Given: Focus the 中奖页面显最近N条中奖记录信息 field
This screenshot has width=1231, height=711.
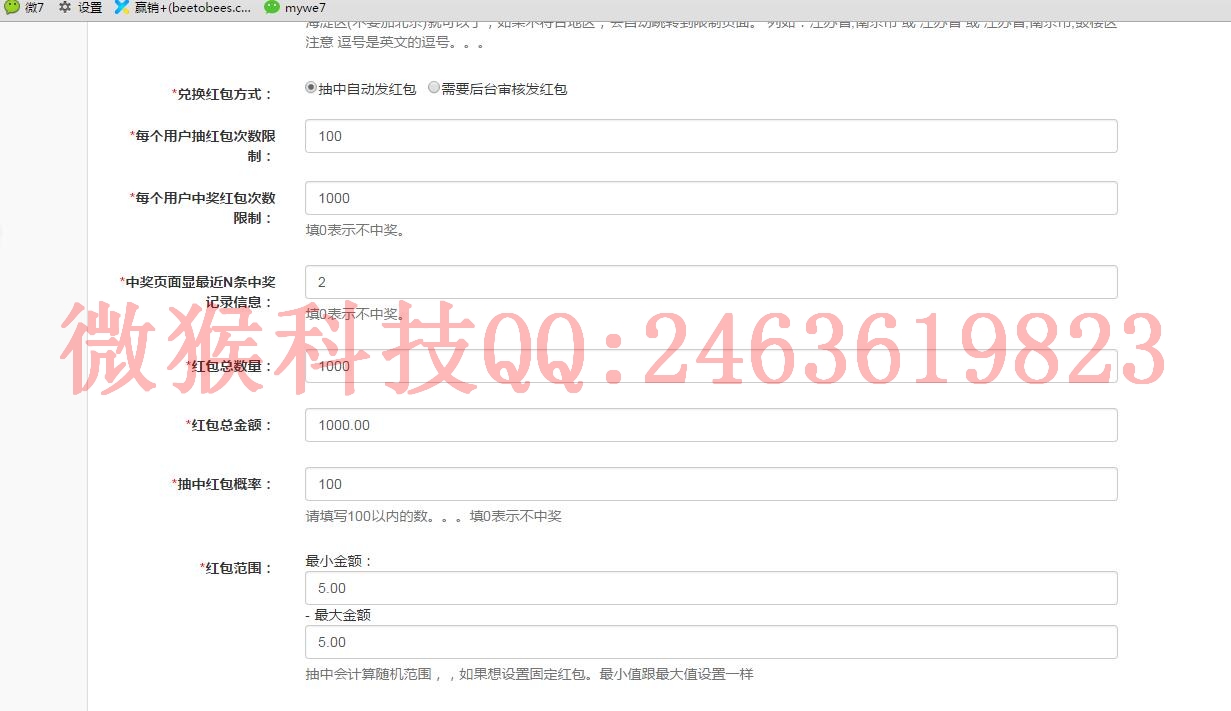Looking at the screenshot, I should [711, 282].
